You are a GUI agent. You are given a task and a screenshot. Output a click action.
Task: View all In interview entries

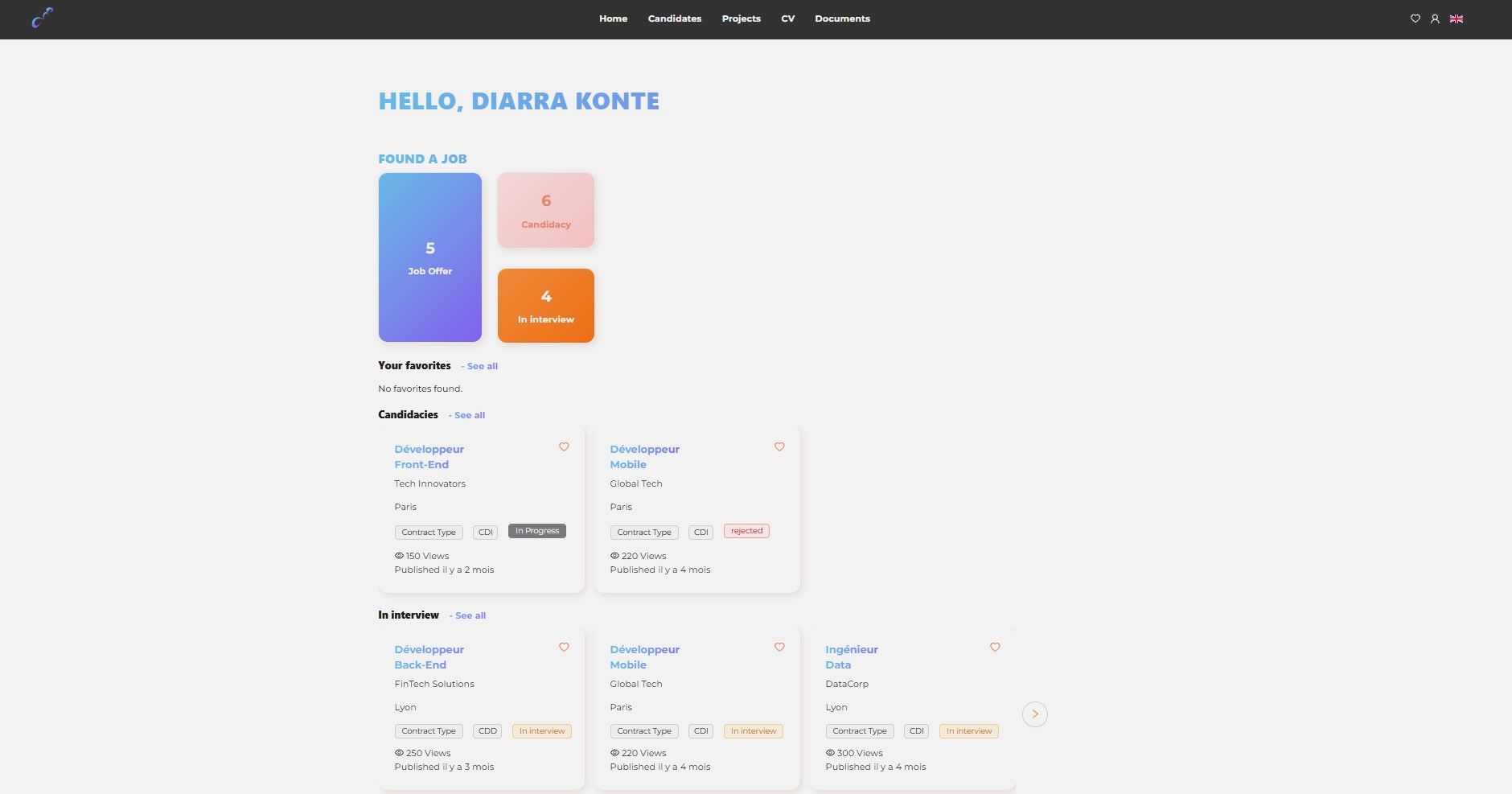click(470, 615)
